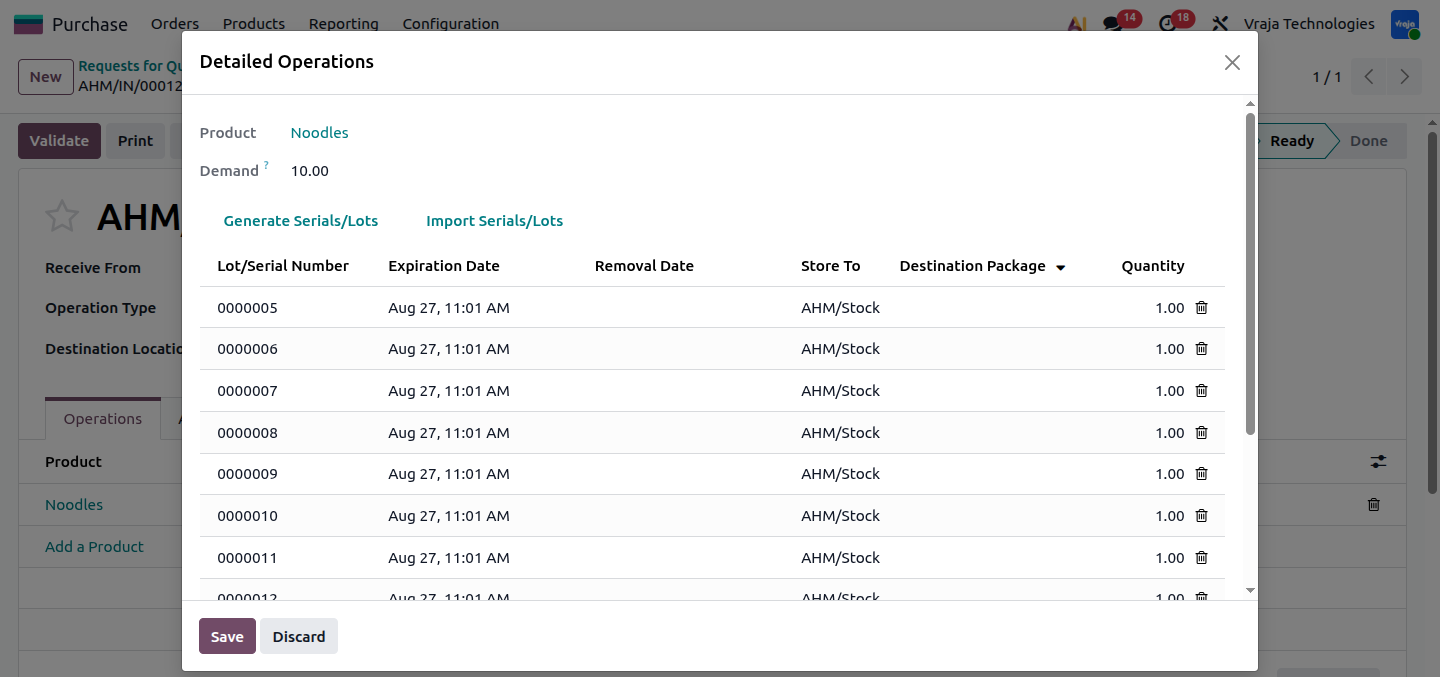Screen dimensions: 1440x677
Task: Delete the Noodles line in background form
Action: point(1374,505)
